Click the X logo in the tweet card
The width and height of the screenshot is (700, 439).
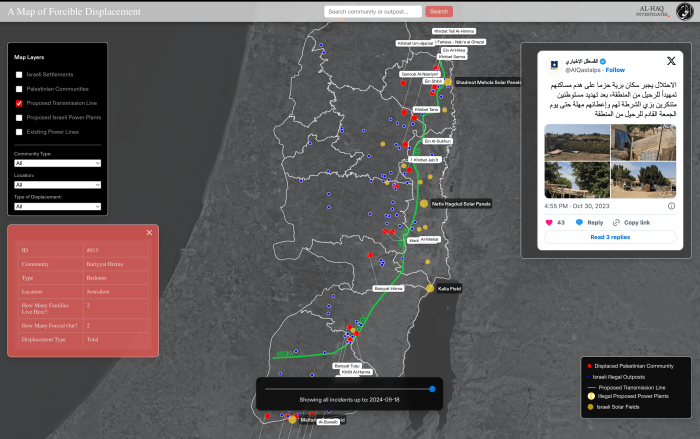(x=671, y=61)
